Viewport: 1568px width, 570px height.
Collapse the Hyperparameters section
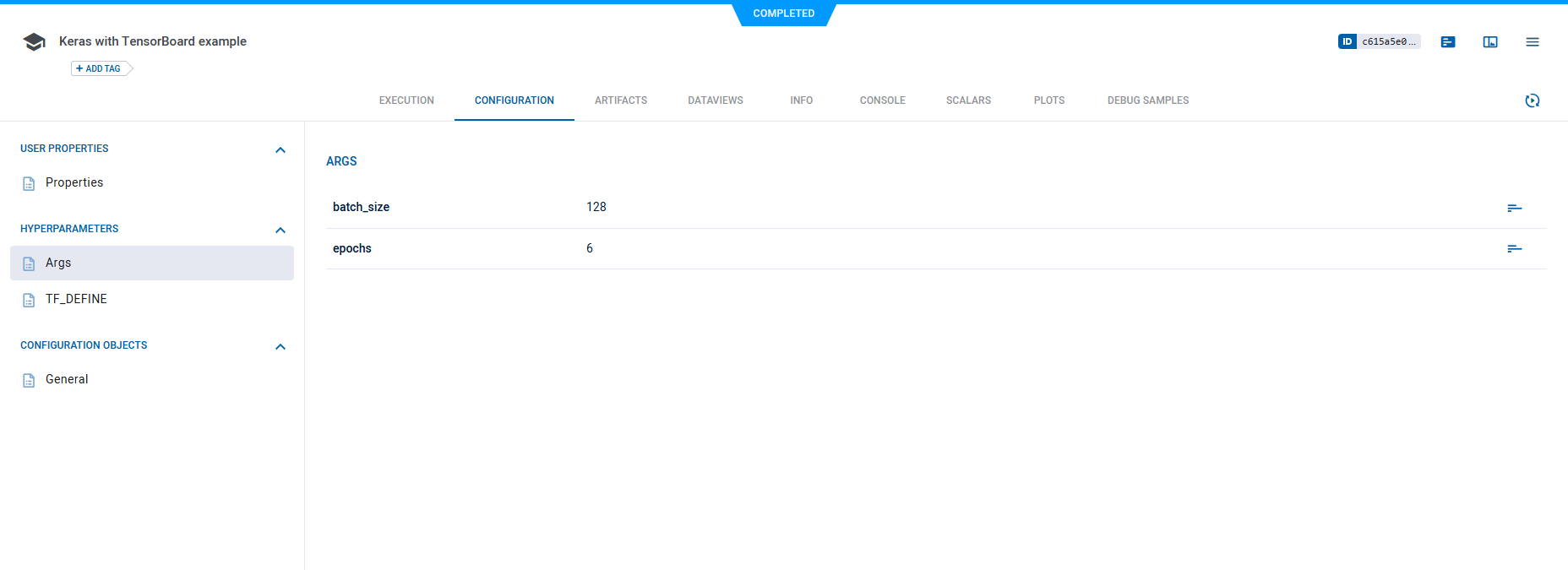pyautogui.click(x=280, y=231)
